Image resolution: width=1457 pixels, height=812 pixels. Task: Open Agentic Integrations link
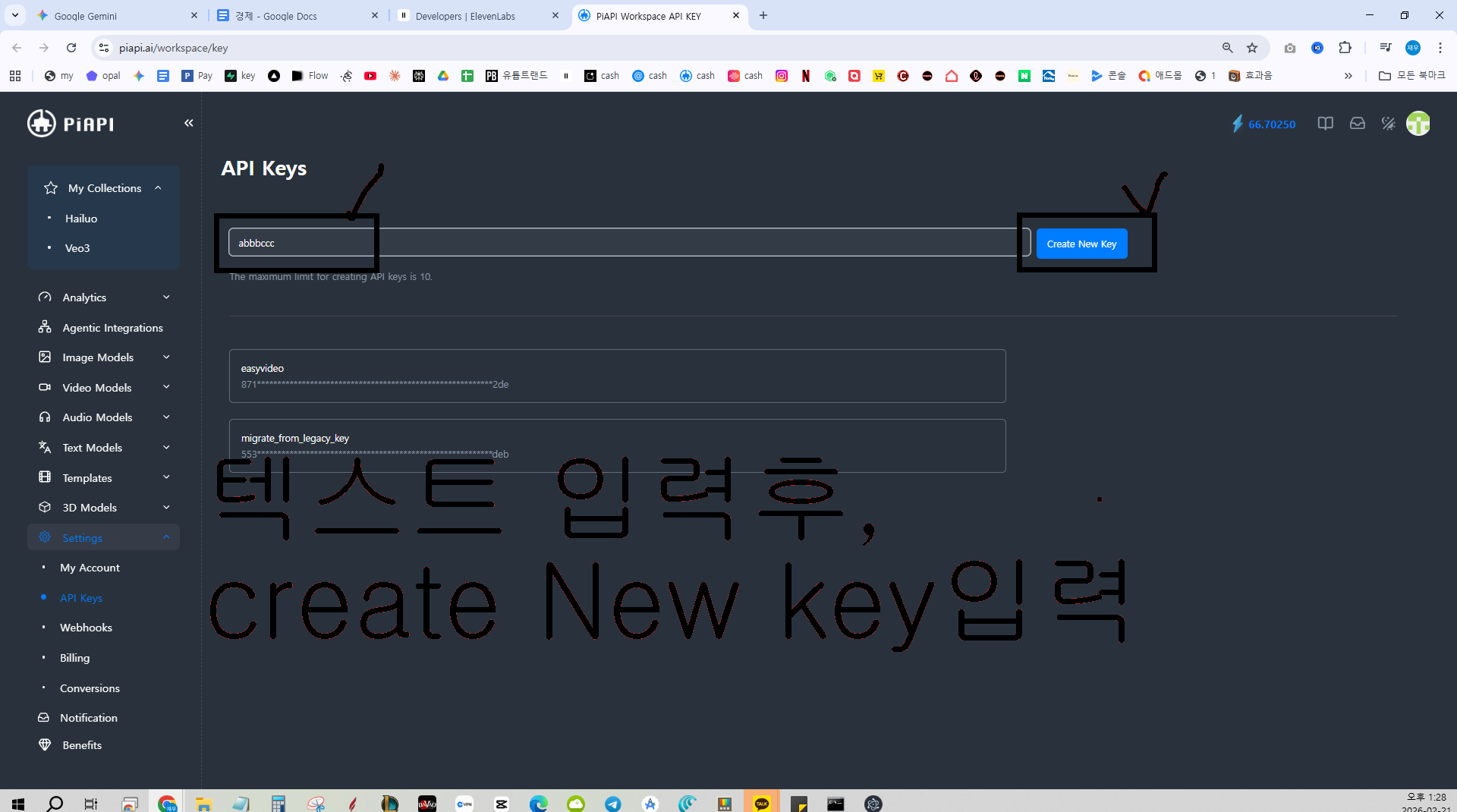[112, 328]
